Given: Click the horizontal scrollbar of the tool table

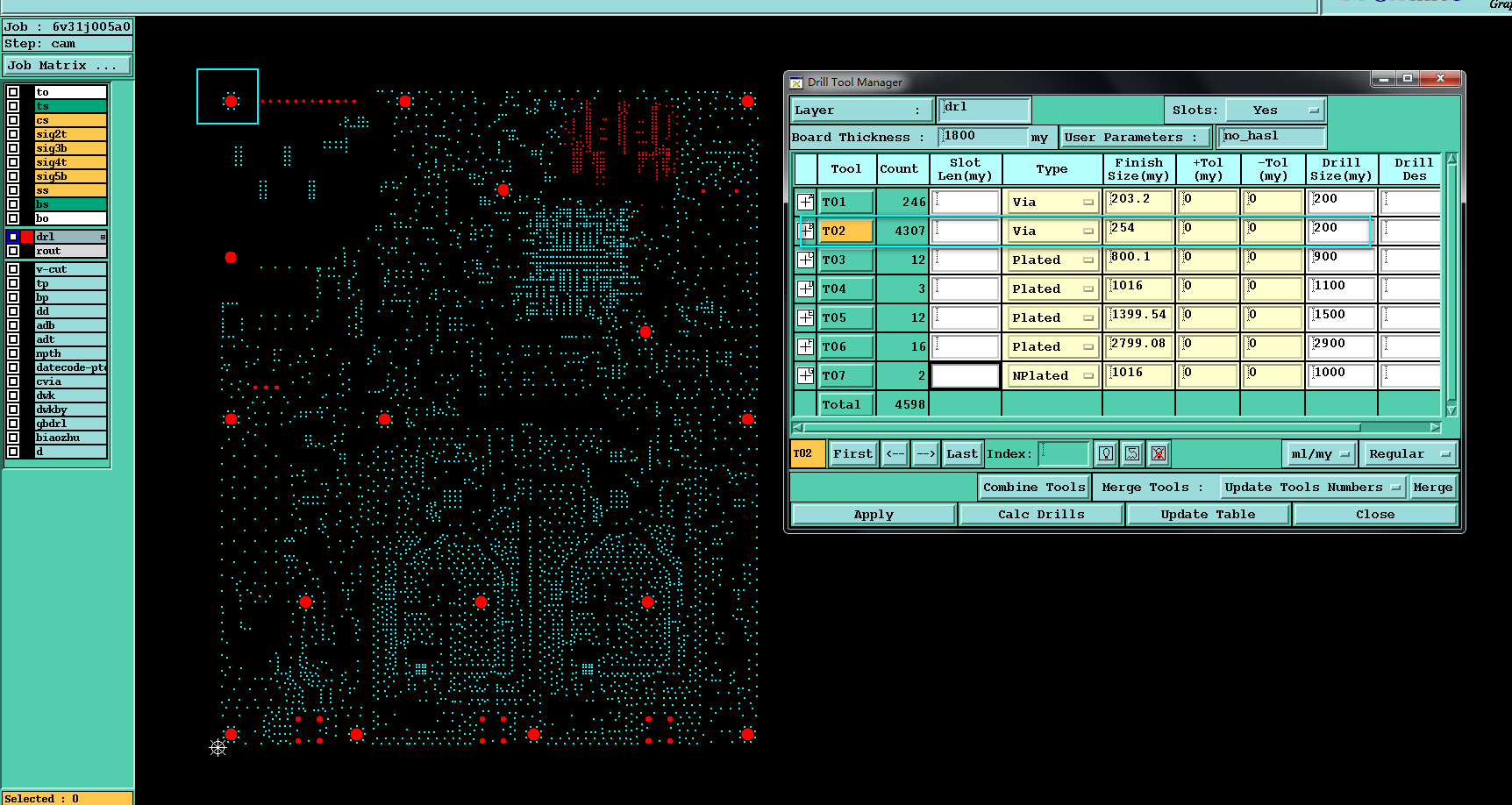Looking at the screenshot, I should click(1116, 428).
